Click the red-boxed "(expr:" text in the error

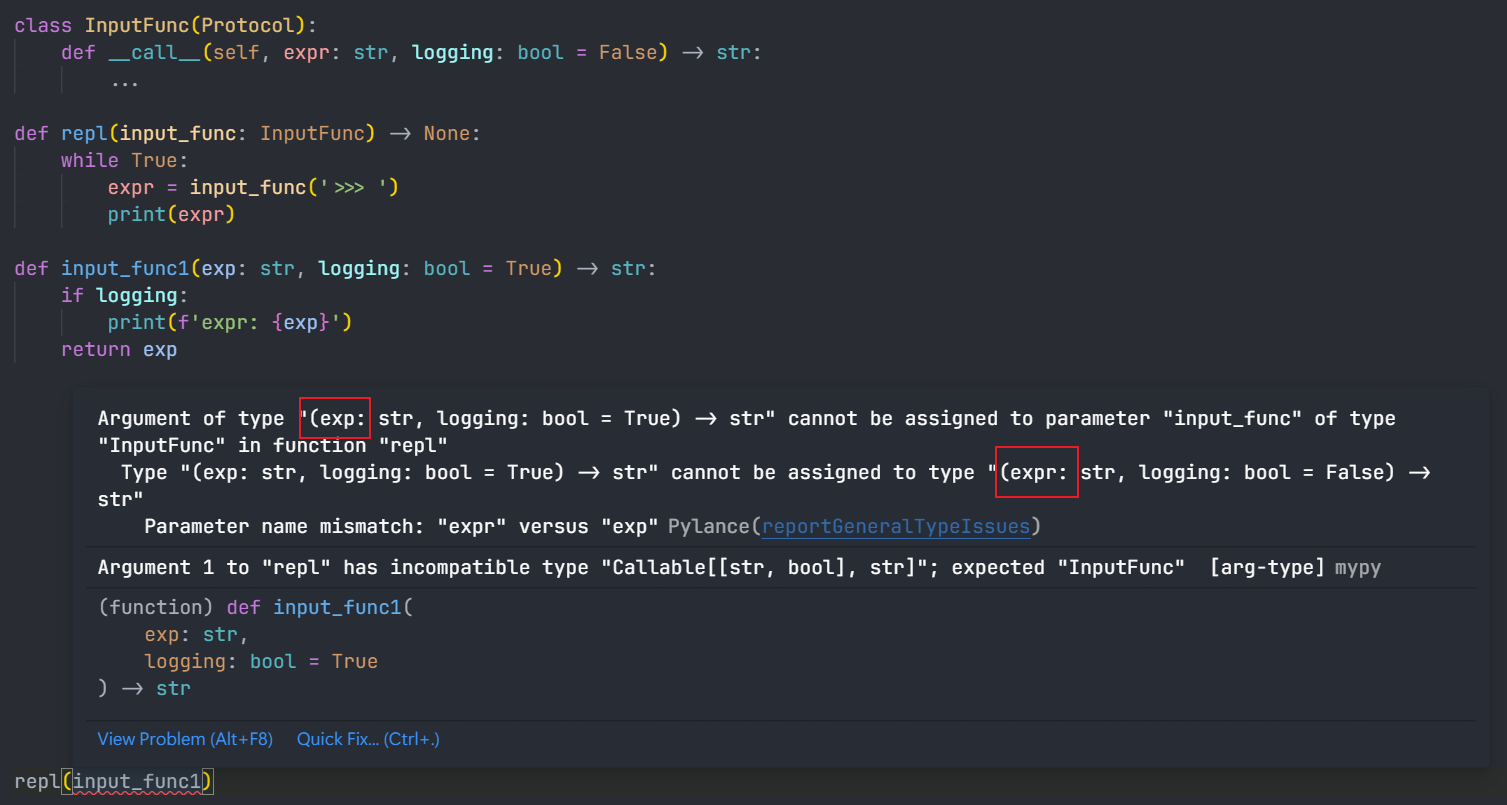[1037, 472]
